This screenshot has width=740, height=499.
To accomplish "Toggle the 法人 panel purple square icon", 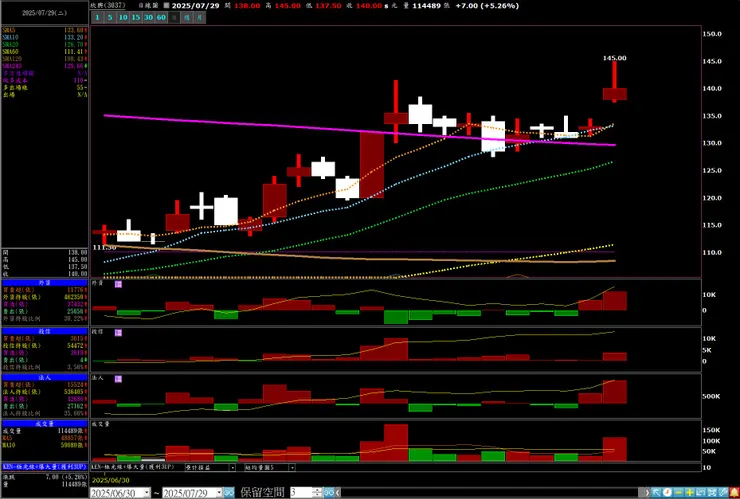I will point(118,379).
